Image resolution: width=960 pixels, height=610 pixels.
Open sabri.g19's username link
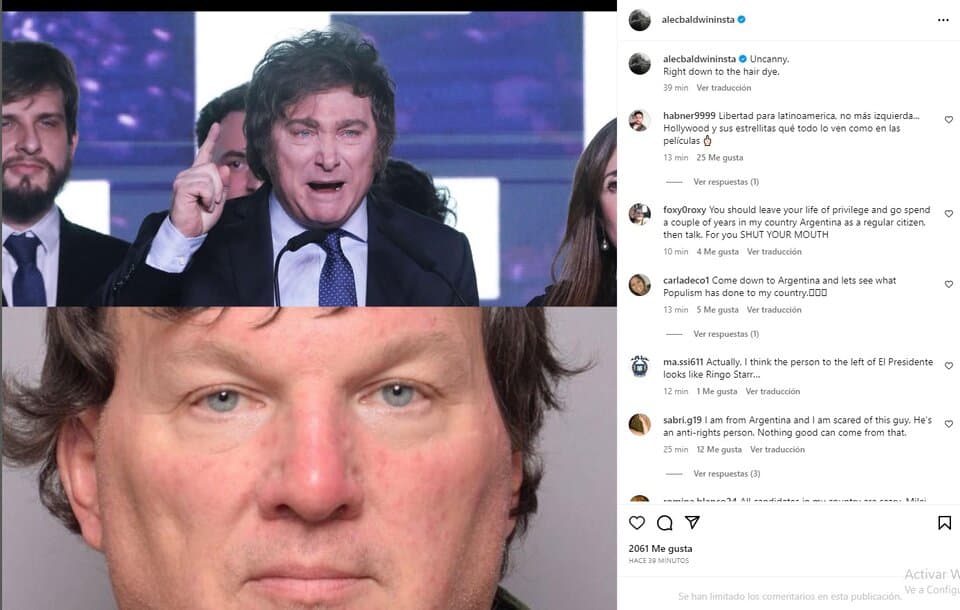682,420
